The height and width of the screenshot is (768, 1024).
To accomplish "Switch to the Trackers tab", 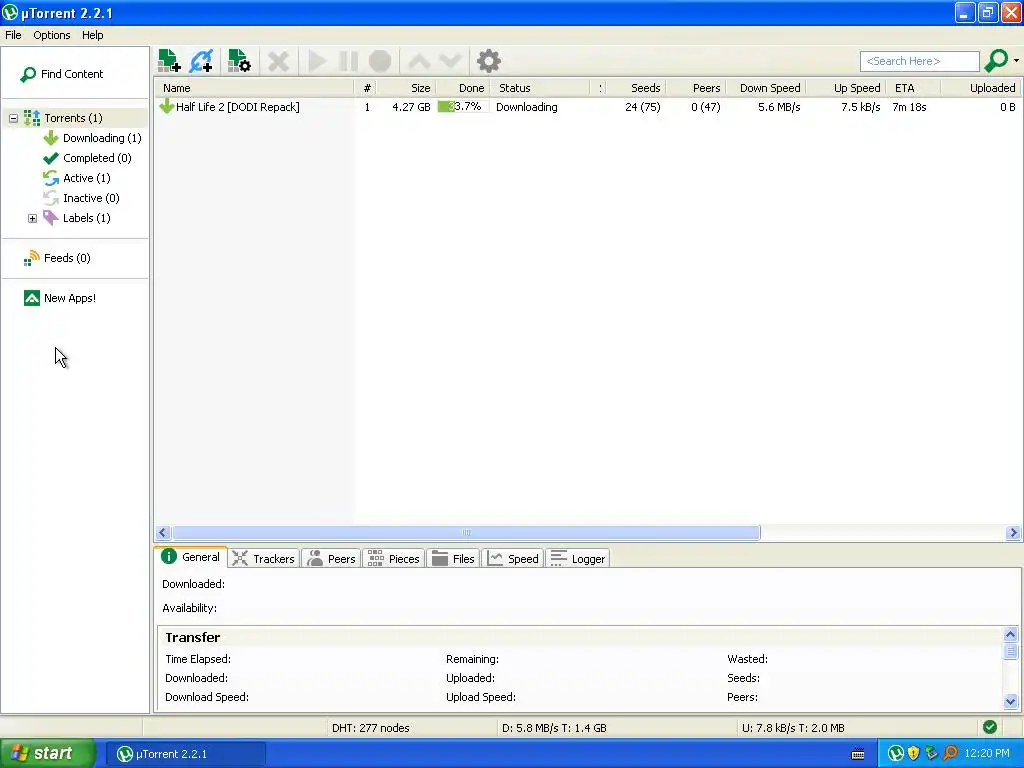I will point(264,559).
